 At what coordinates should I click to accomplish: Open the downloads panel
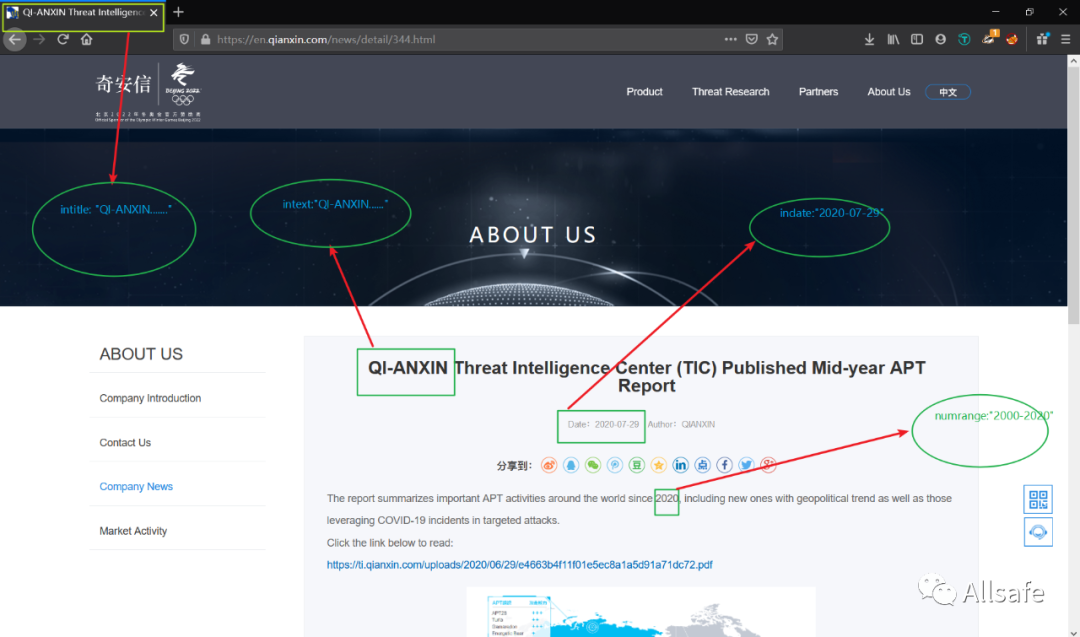pyautogui.click(x=869, y=39)
